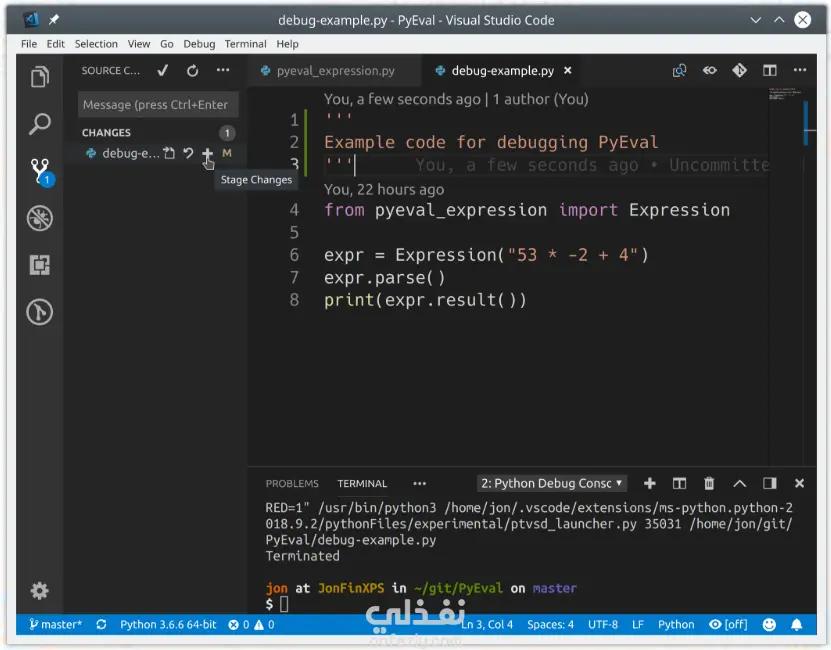This screenshot has width=831, height=650.
Task: Collapse the CHANGES section header
Action: (x=106, y=133)
